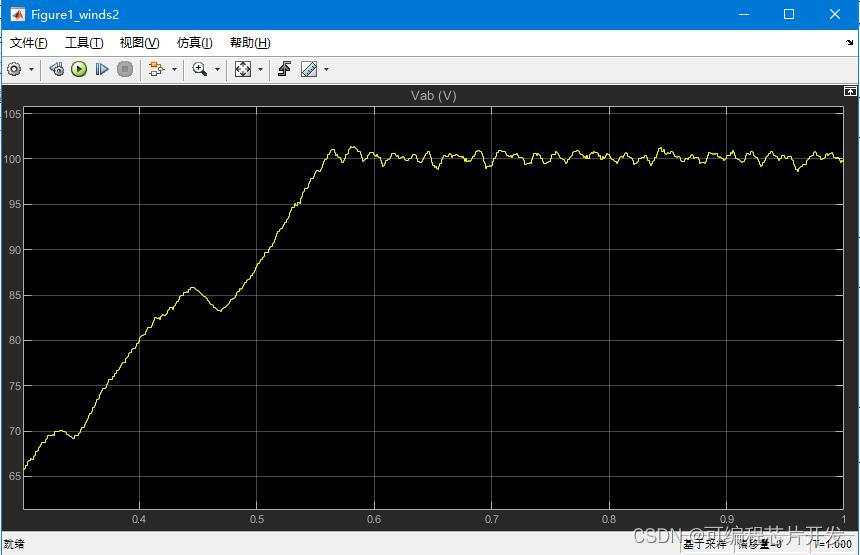Click the y-axis tick label 100
Image resolution: width=860 pixels, height=555 pixels.
pyautogui.click(x=12, y=159)
